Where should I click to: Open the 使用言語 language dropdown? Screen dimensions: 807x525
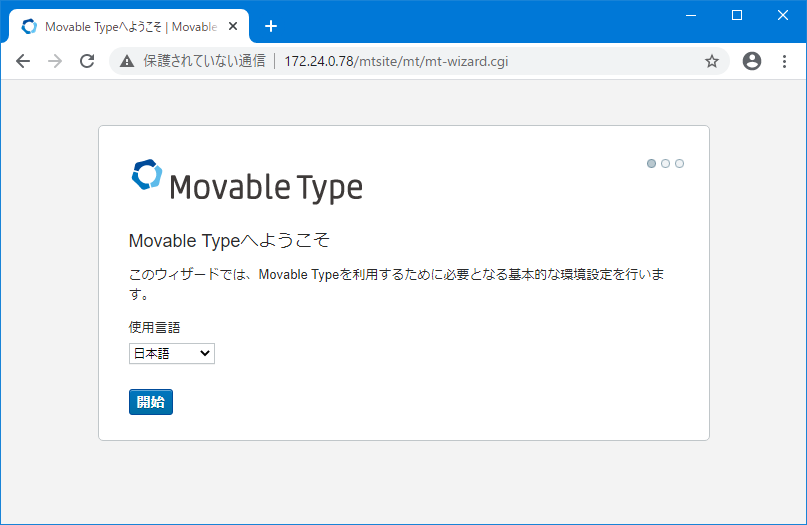coord(172,354)
